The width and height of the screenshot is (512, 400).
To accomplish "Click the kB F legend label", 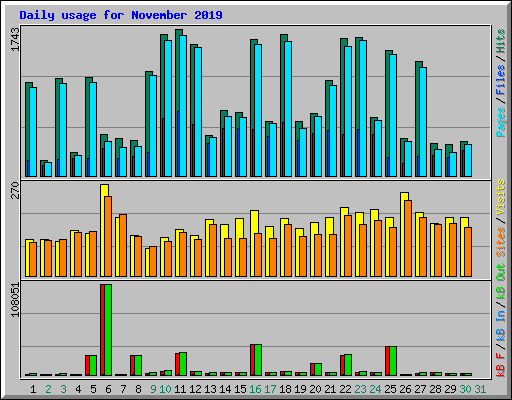I will tap(501, 366).
